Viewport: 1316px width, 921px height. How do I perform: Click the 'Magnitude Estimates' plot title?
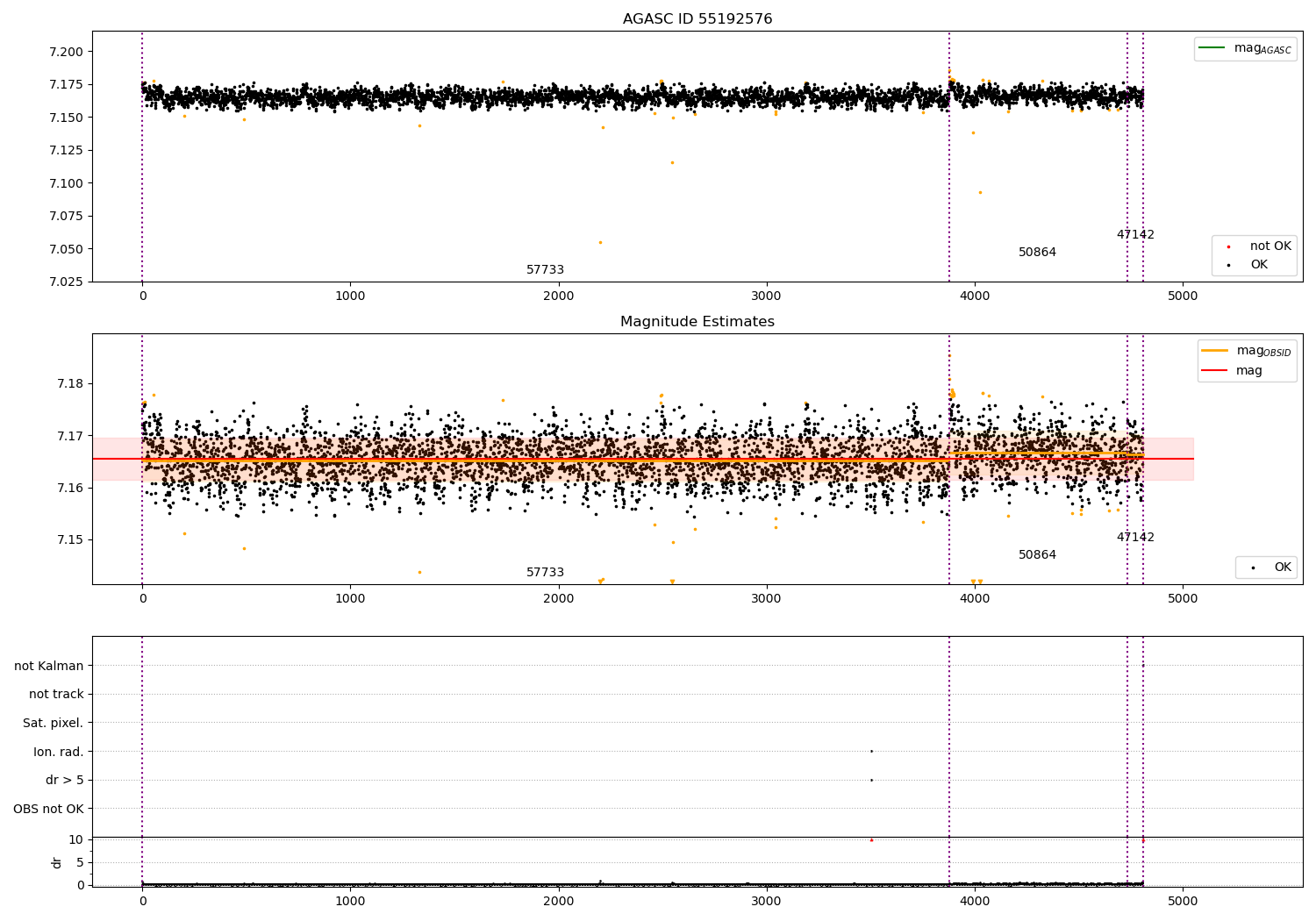tap(697, 322)
